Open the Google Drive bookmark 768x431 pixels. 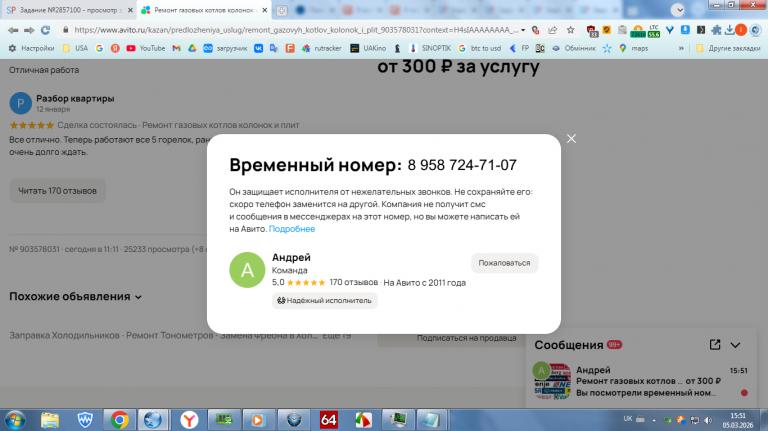(192, 48)
